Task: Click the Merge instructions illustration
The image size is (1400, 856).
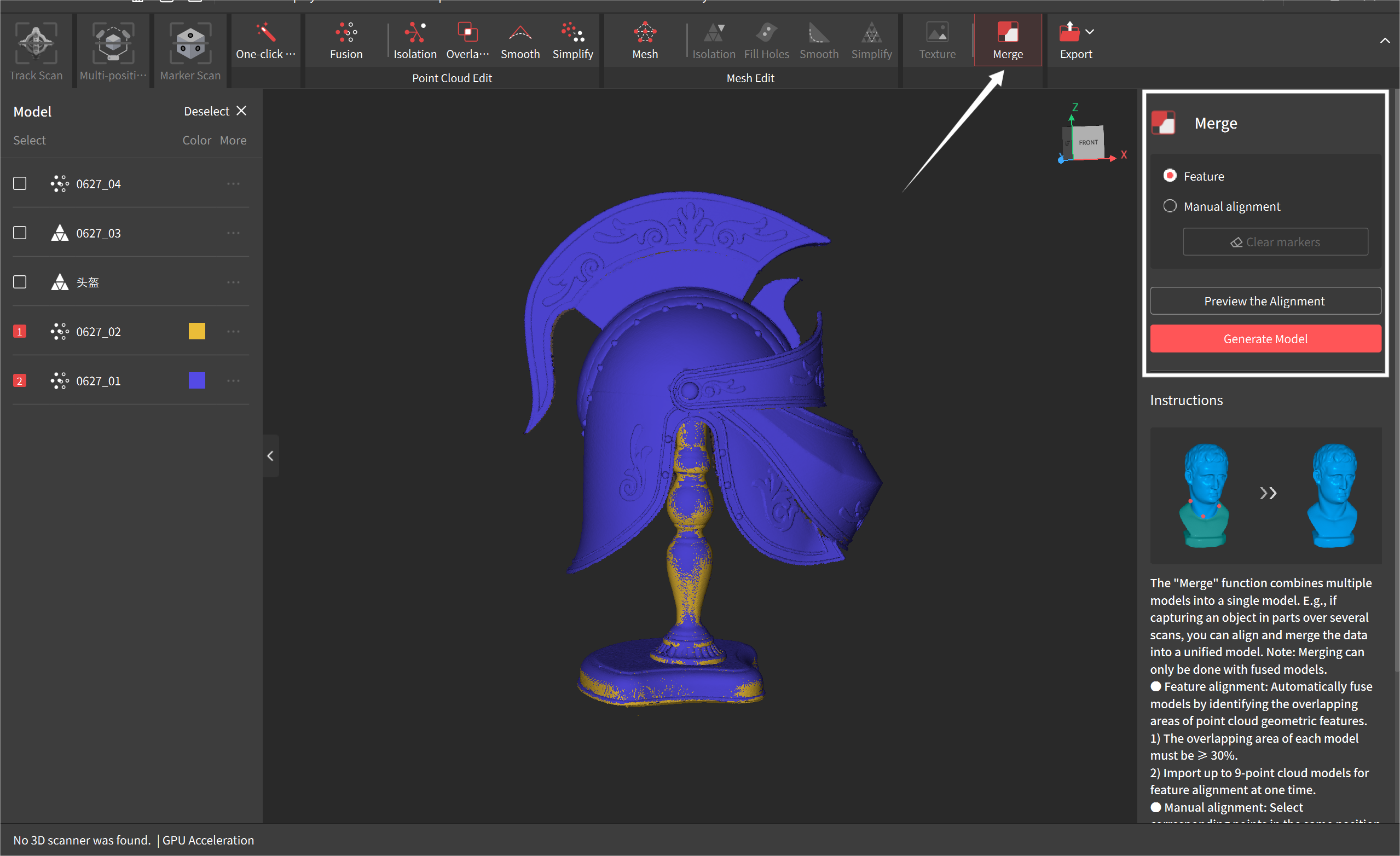Action: coord(1265,495)
